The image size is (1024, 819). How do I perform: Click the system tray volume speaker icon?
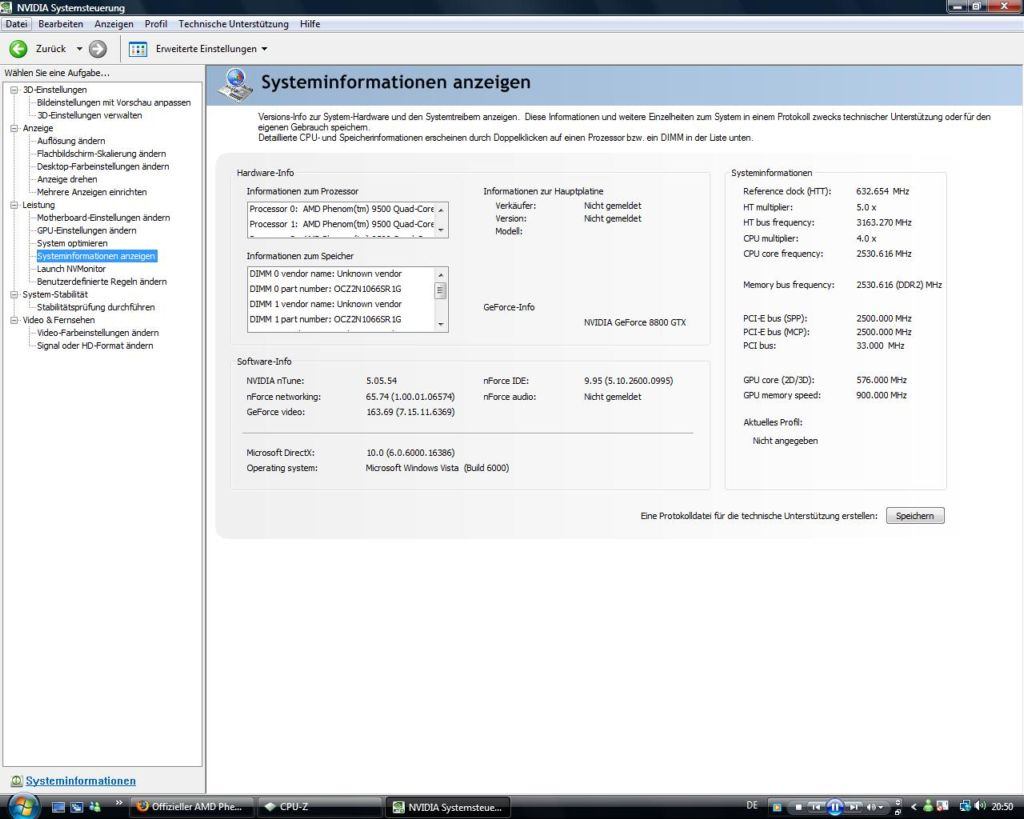coord(980,807)
